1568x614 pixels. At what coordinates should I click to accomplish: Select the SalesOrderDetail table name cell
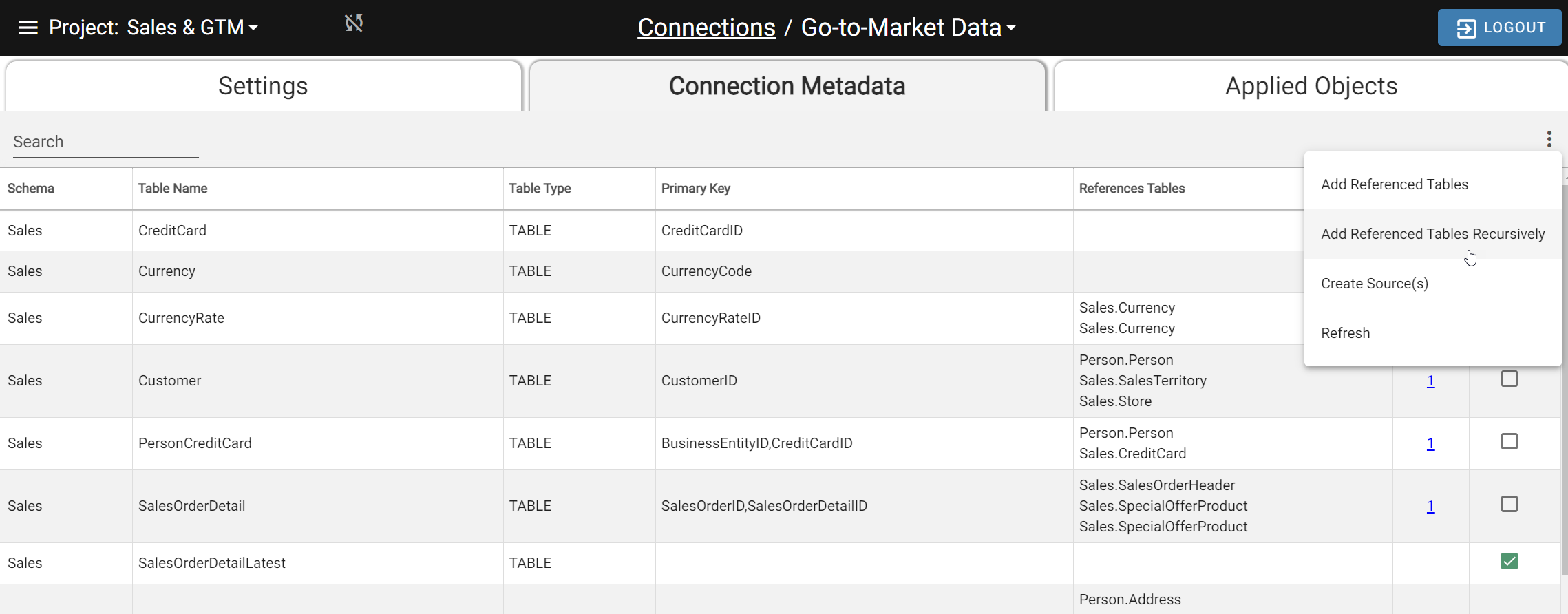click(x=317, y=506)
